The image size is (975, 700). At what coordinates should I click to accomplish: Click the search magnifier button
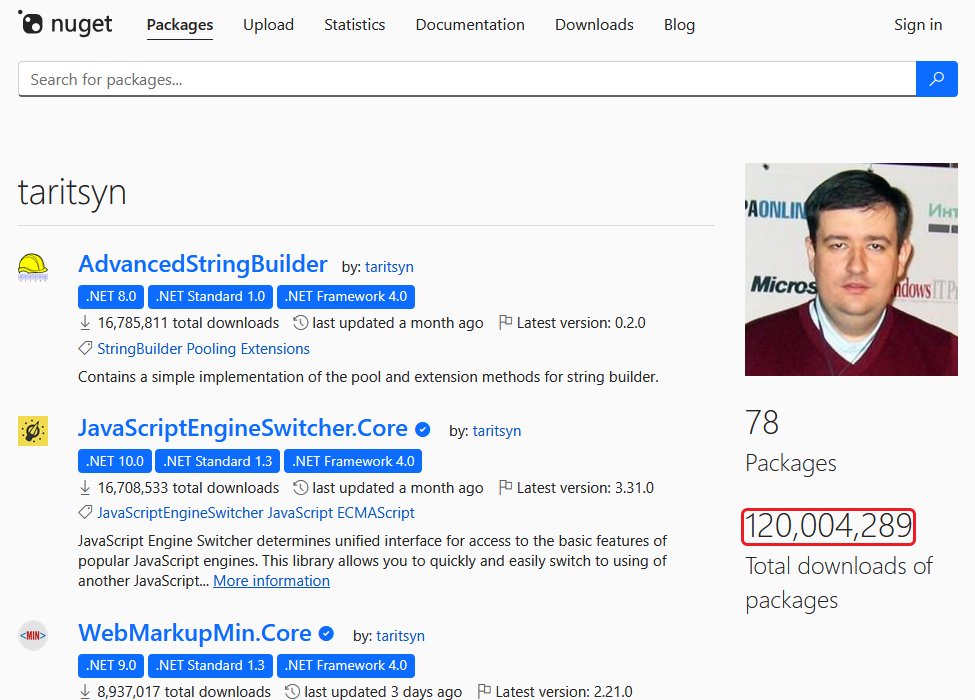pos(936,79)
